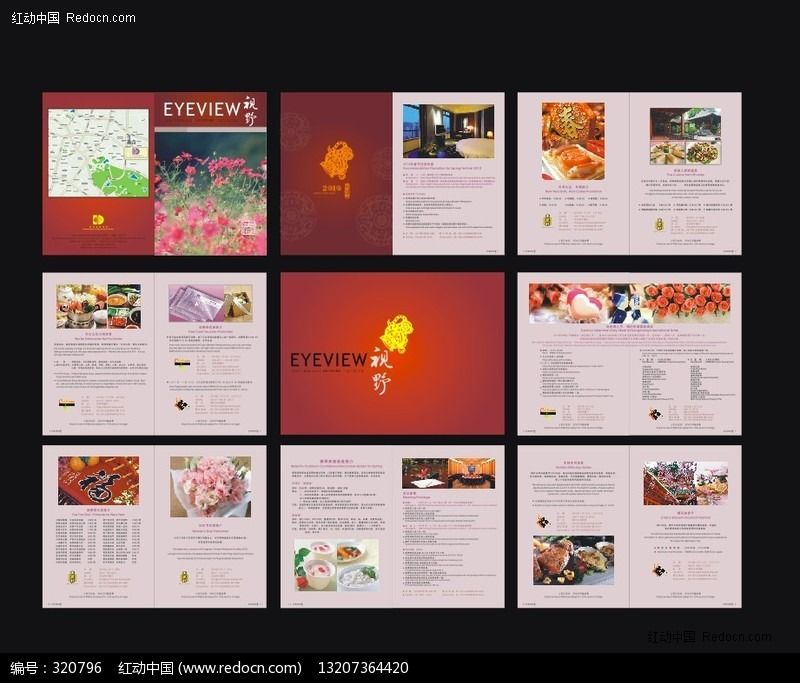Image resolution: width=800 pixels, height=683 pixels.
Task: Click the banquet and meeting room photo
Action: click(448, 473)
